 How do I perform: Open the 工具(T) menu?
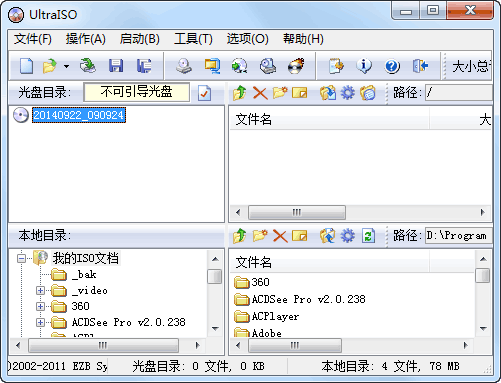click(x=193, y=39)
